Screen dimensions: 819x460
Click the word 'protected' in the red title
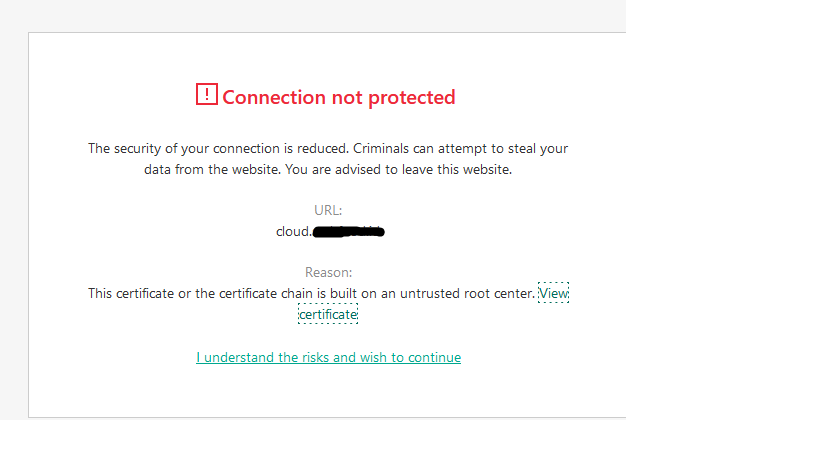click(412, 98)
